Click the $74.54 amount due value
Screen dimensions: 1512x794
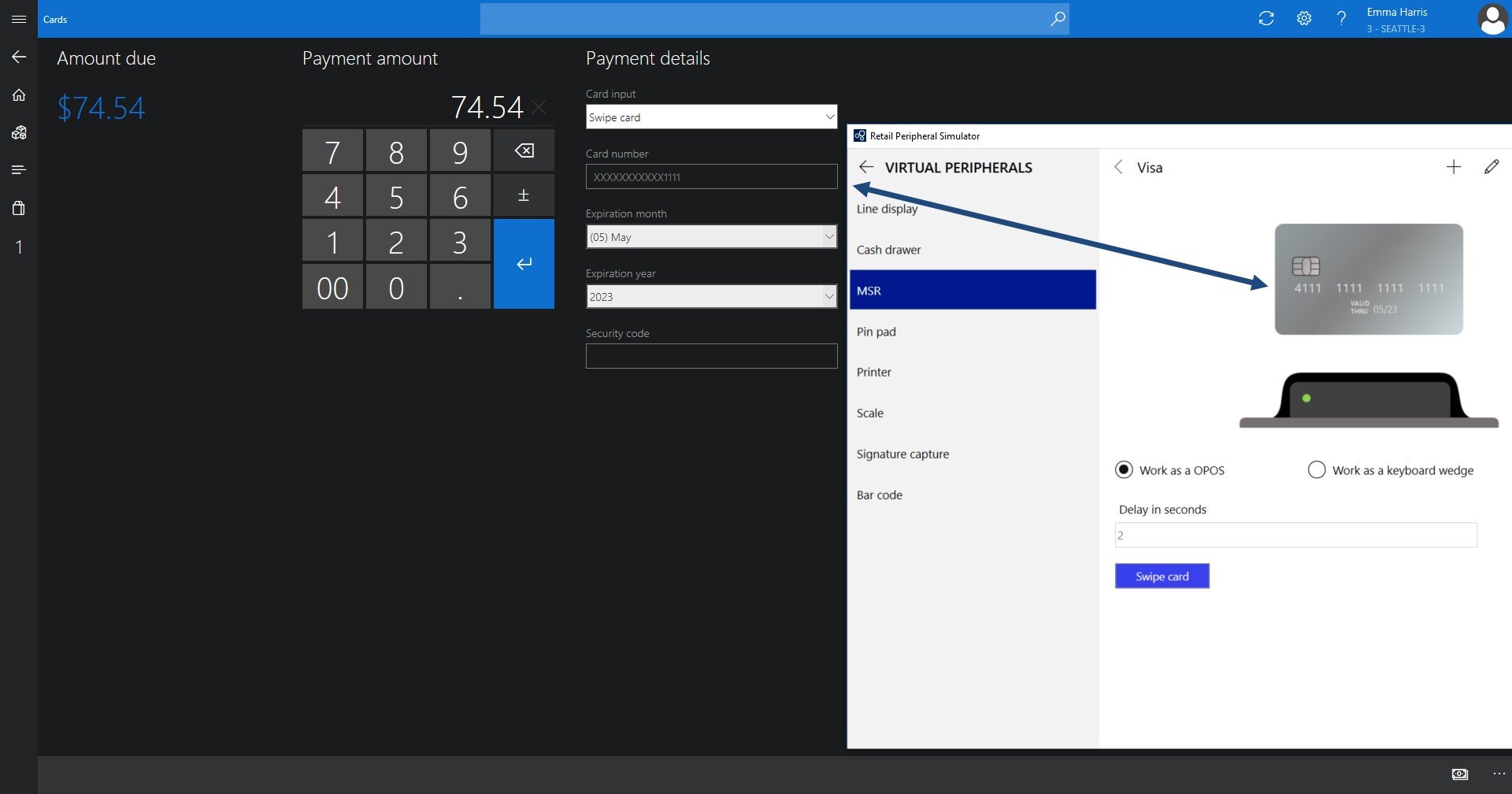click(101, 108)
